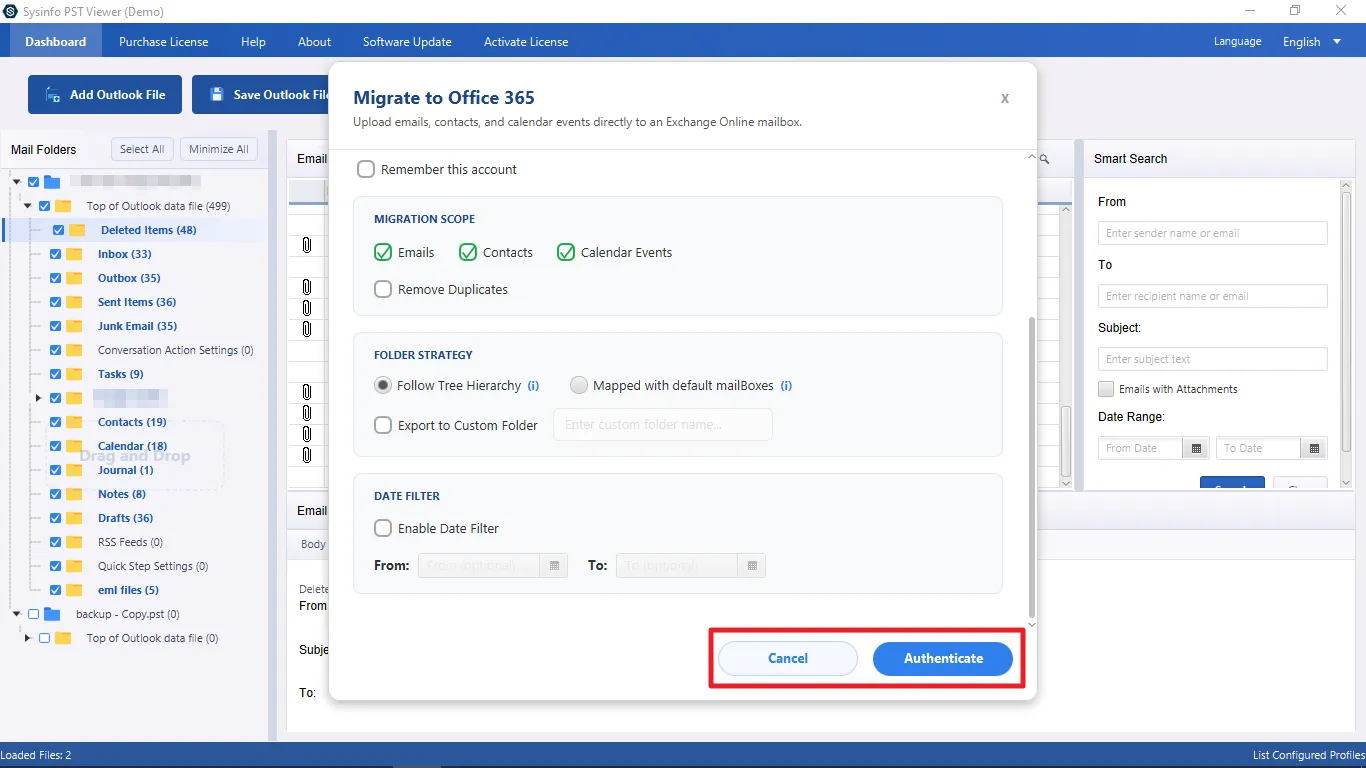
Task: Click the Deleted Items folder icon
Action: point(77,230)
